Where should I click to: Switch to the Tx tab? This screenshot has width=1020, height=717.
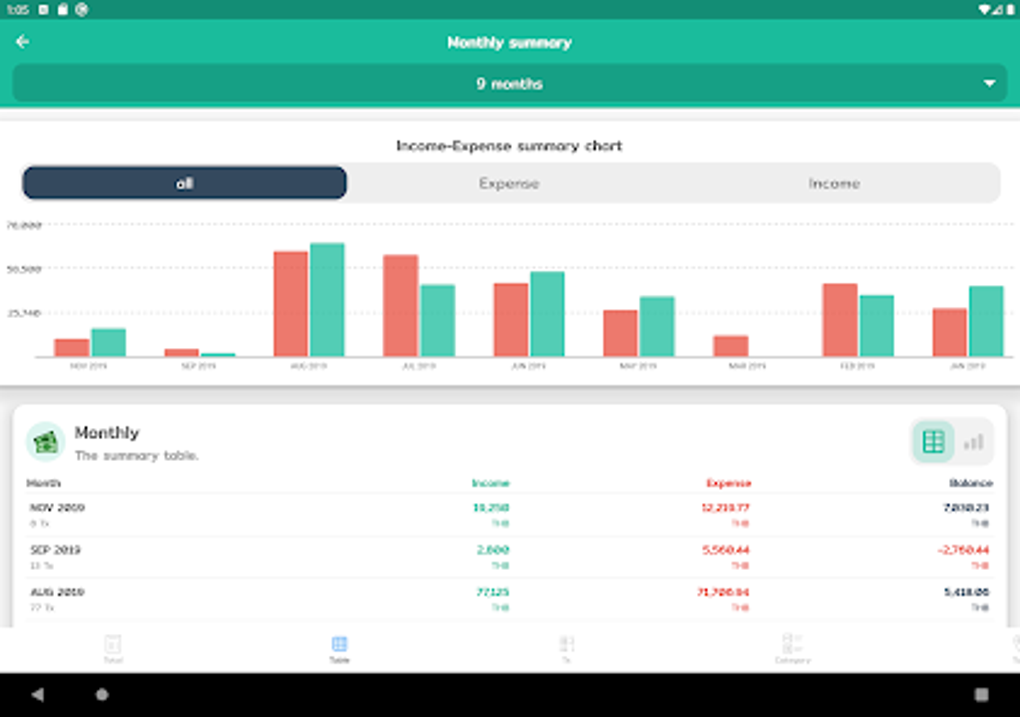(x=566, y=646)
